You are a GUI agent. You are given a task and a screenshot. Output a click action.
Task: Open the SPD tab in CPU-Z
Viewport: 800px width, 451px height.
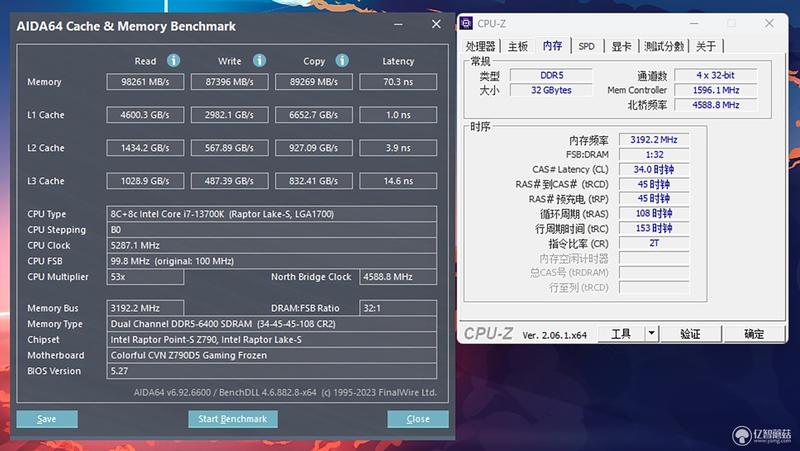point(587,46)
